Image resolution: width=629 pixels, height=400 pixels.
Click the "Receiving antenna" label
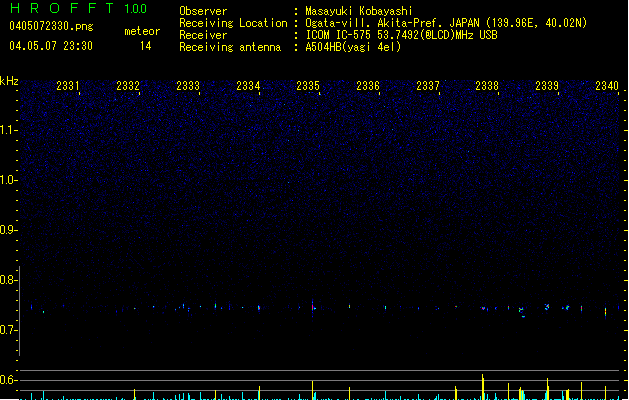(x=230, y=47)
